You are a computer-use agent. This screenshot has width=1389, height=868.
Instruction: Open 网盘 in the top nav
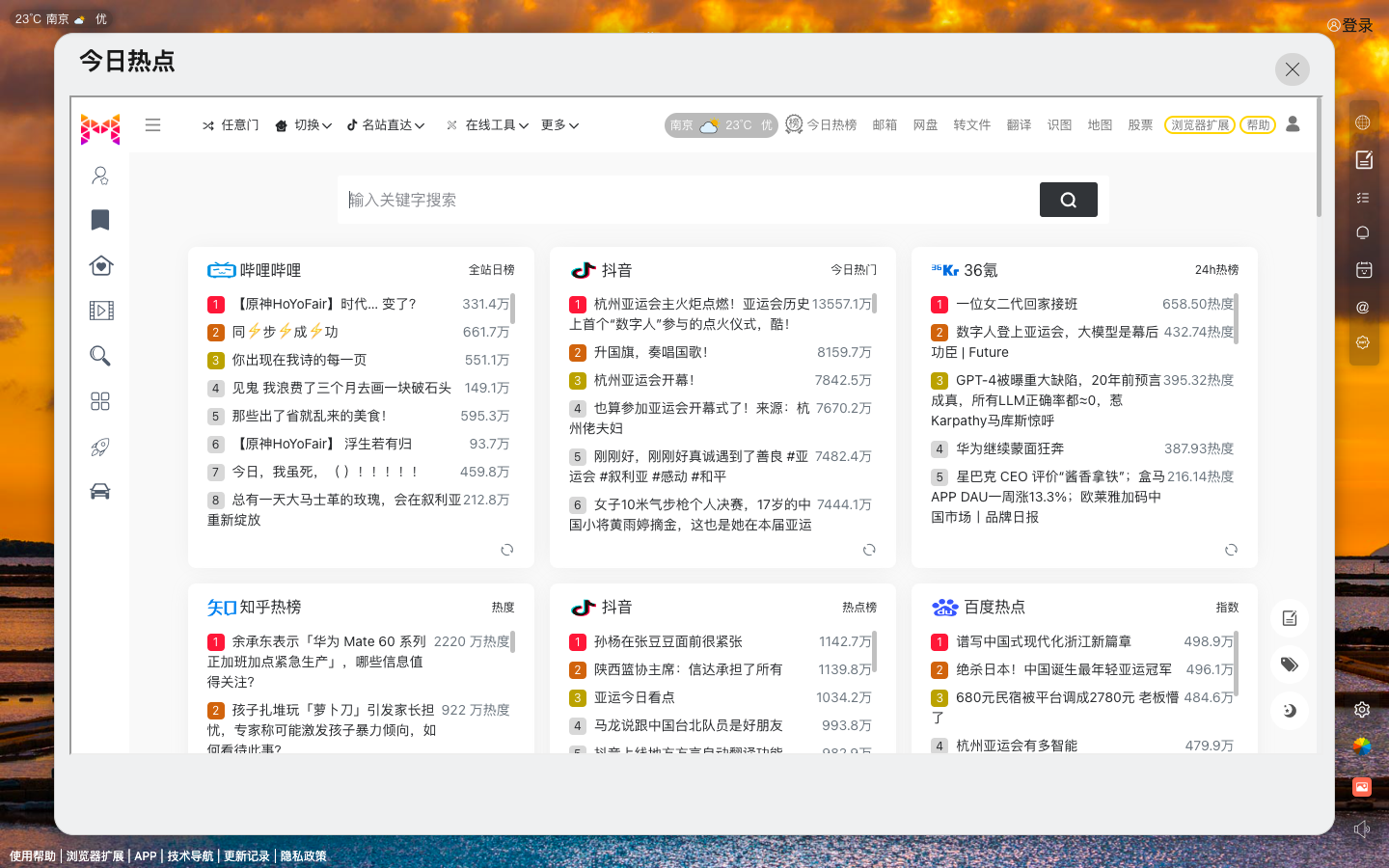point(925,125)
